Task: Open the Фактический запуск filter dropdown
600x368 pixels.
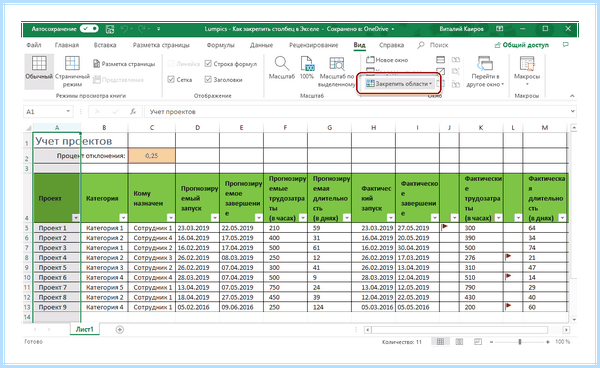Action: point(391,218)
